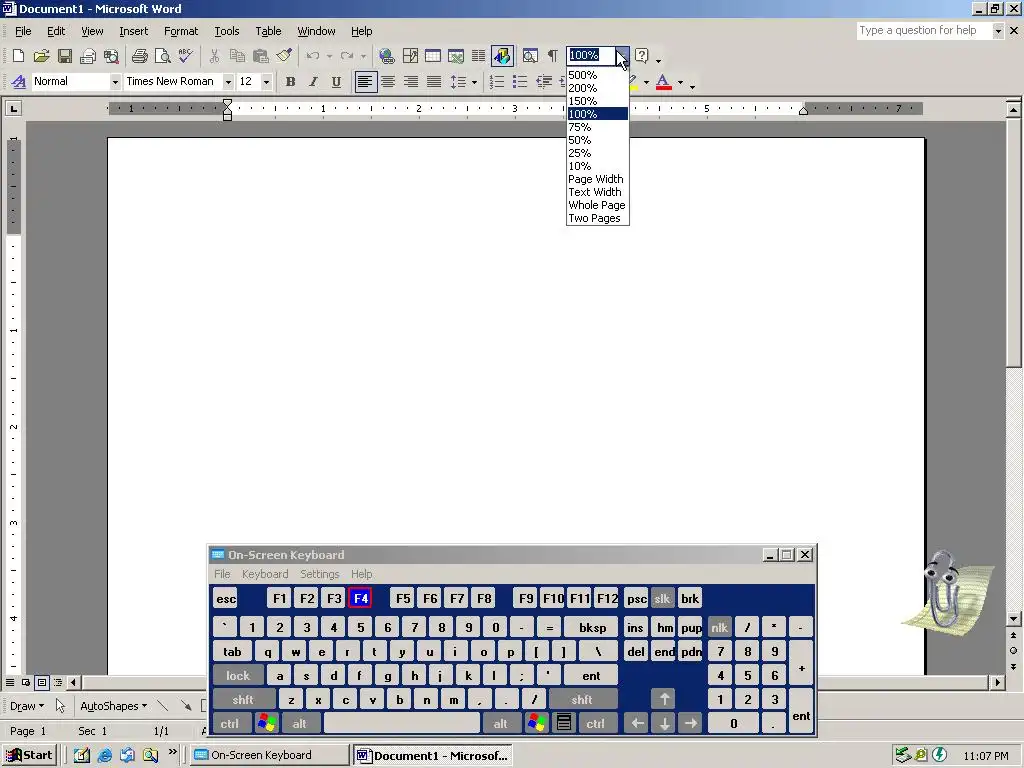Open the help question box dropdown arrow
The height and width of the screenshot is (768, 1024).
click(998, 31)
